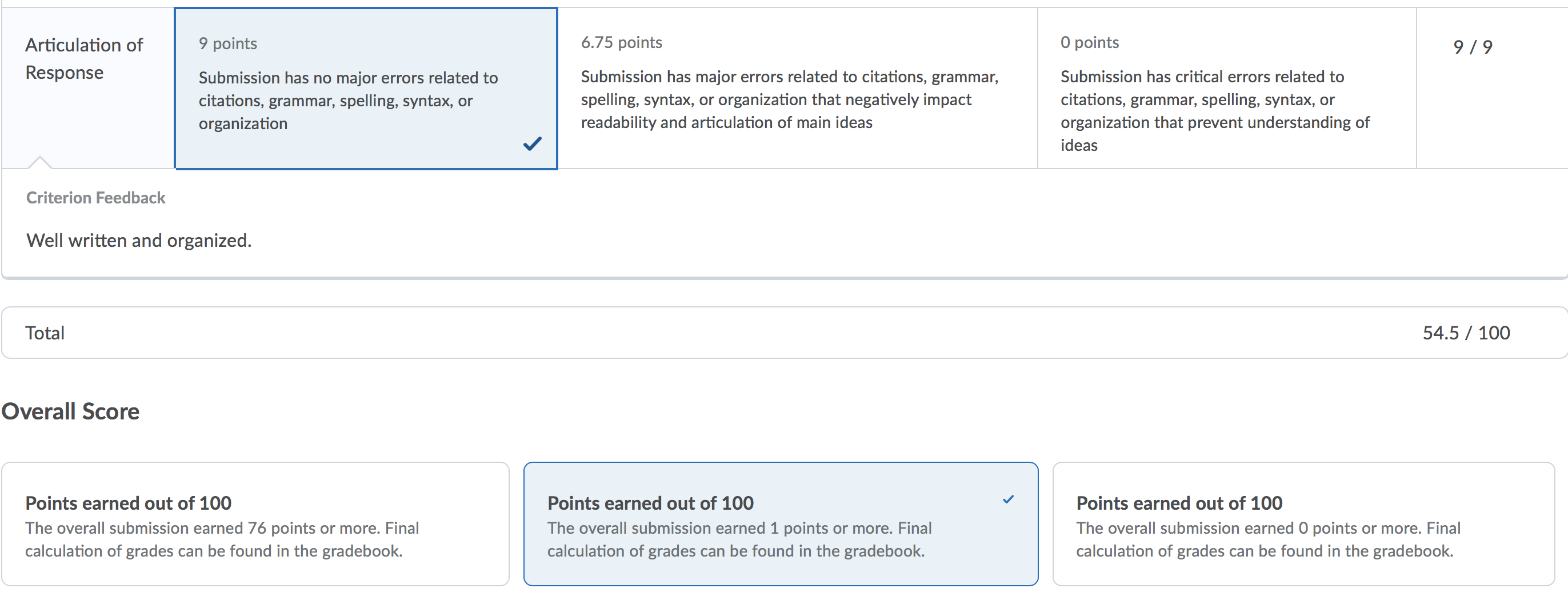The image size is (1568, 592).
Task: Click the 9 / 9 criterion score
Action: coord(1473,47)
